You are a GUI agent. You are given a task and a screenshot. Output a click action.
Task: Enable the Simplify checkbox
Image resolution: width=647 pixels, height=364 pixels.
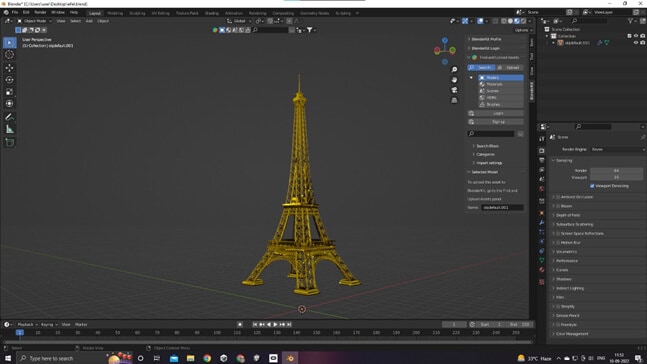558,307
